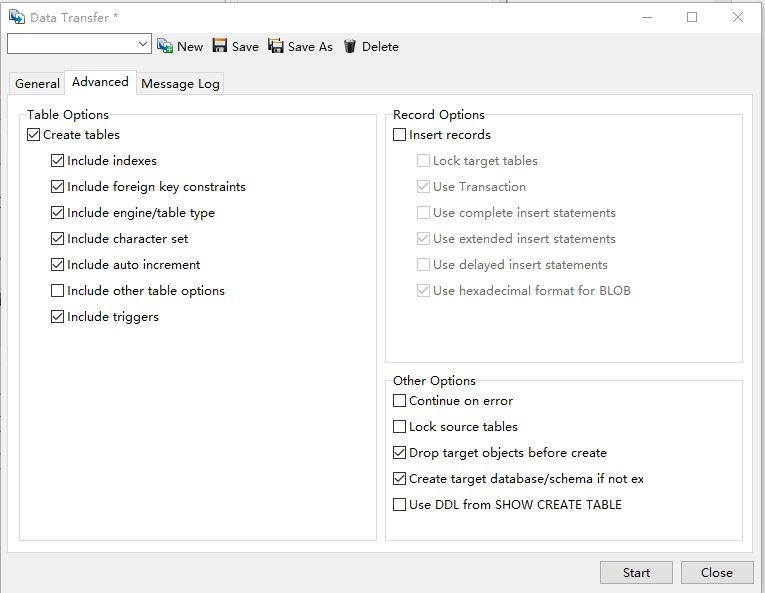Enable Include other table options
The image size is (765, 593).
pos(57,290)
